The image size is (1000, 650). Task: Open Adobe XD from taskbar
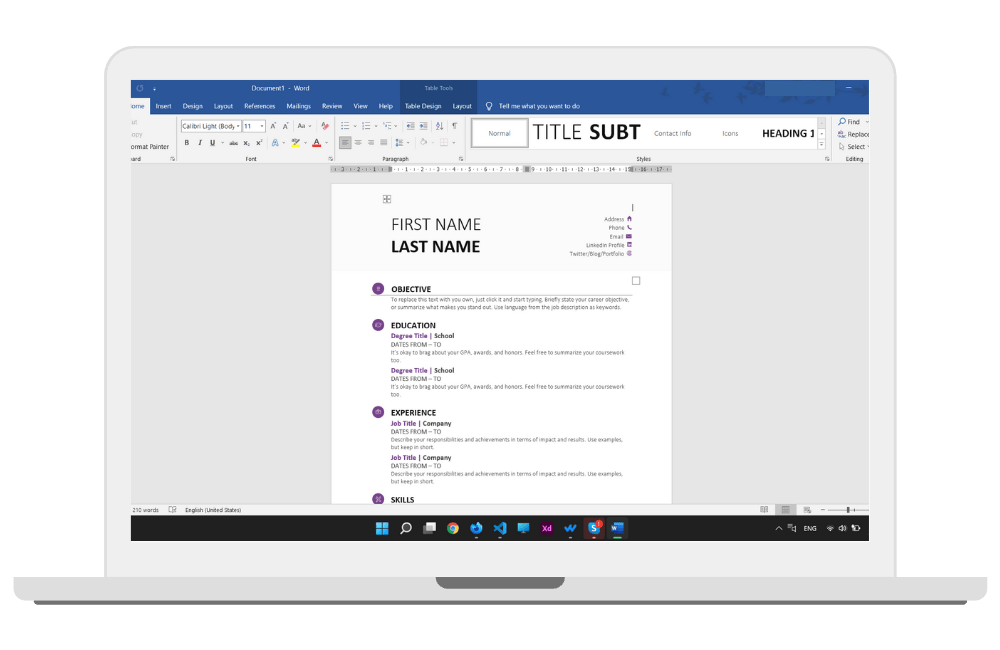pyautogui.click(x=547, y=528)
